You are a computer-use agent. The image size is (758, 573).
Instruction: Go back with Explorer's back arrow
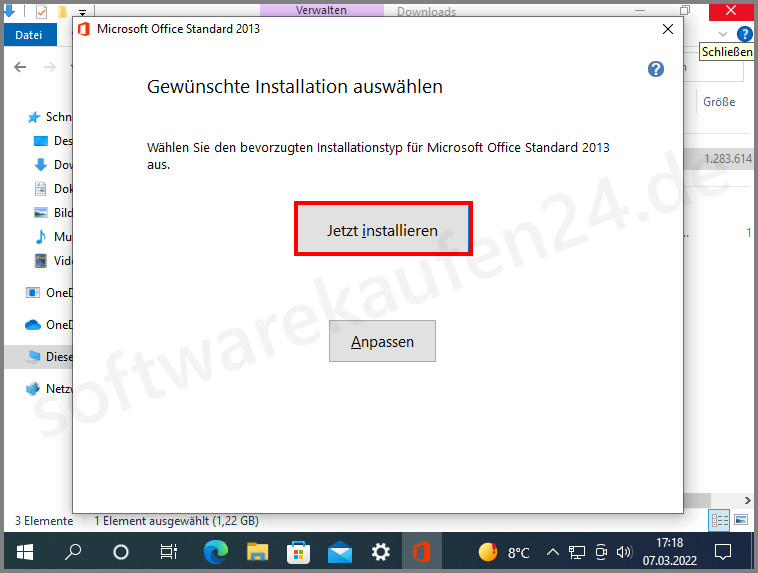20,67
